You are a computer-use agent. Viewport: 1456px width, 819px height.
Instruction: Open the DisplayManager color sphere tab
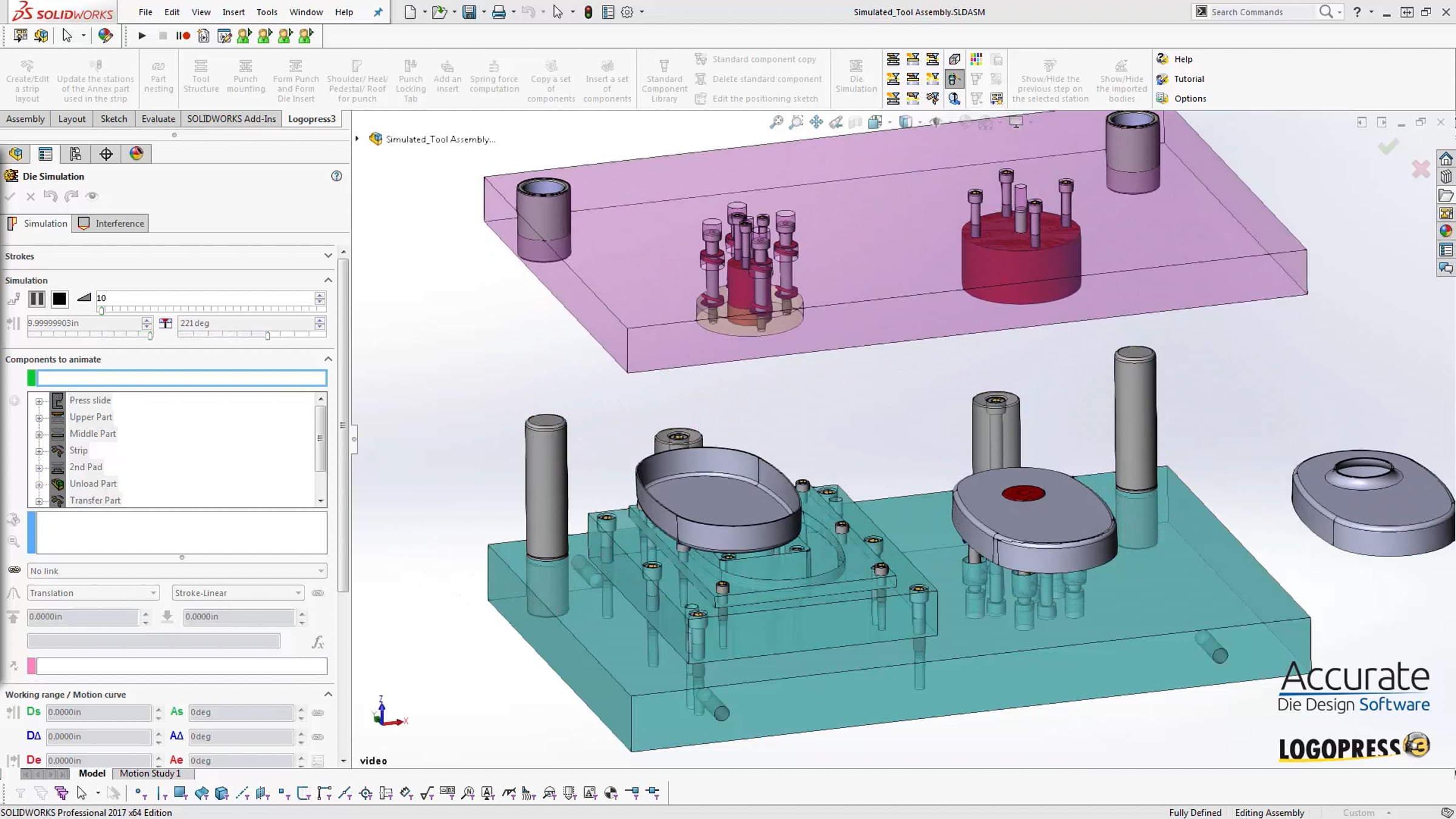click(136, 154)
